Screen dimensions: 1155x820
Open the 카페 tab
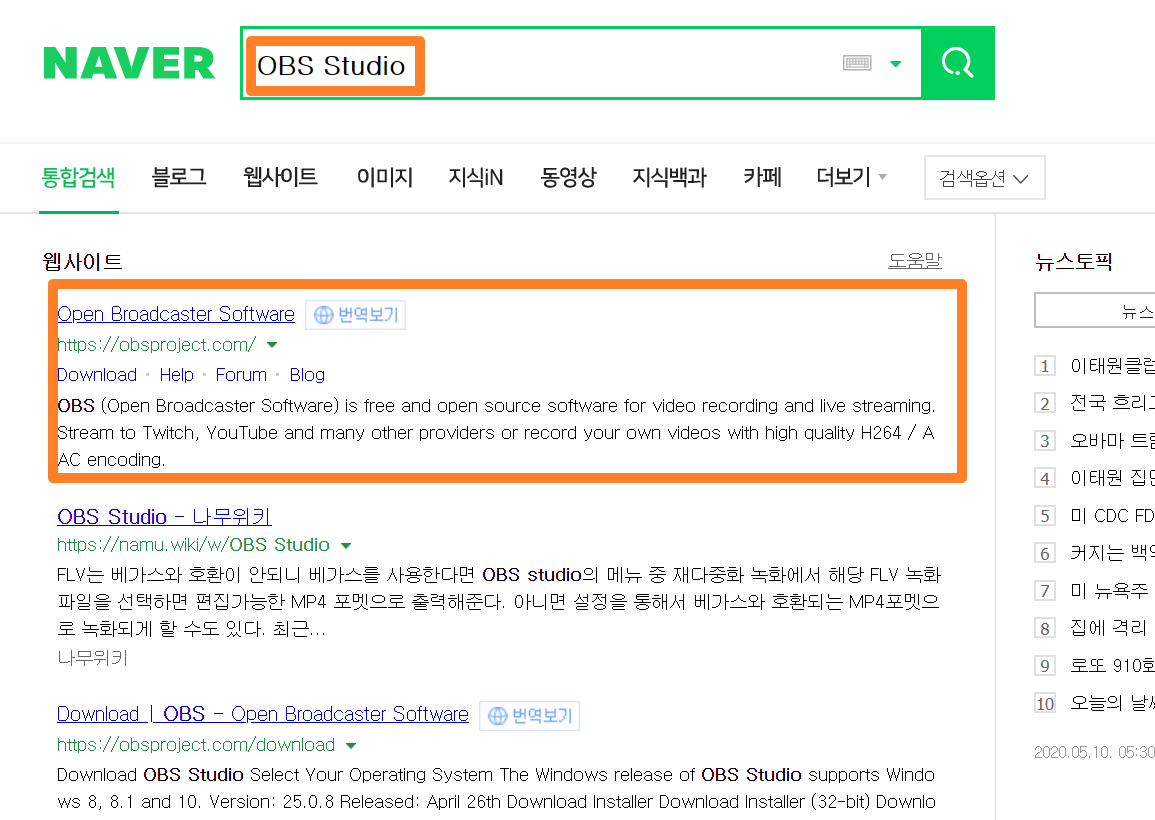point(762,178)
